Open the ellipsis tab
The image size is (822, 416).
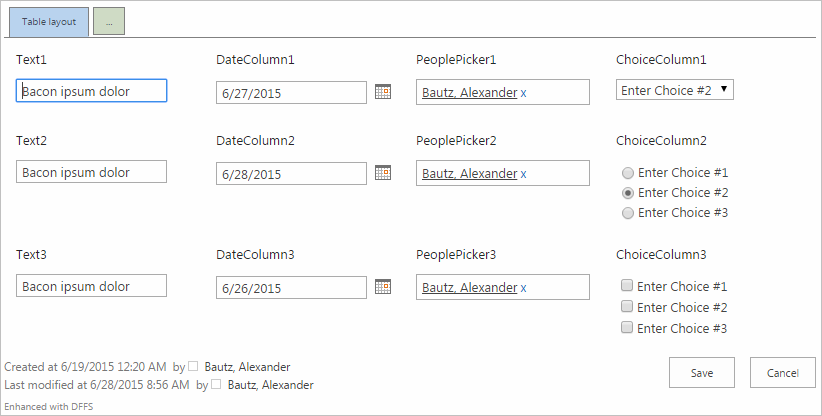tap(108, 21)
